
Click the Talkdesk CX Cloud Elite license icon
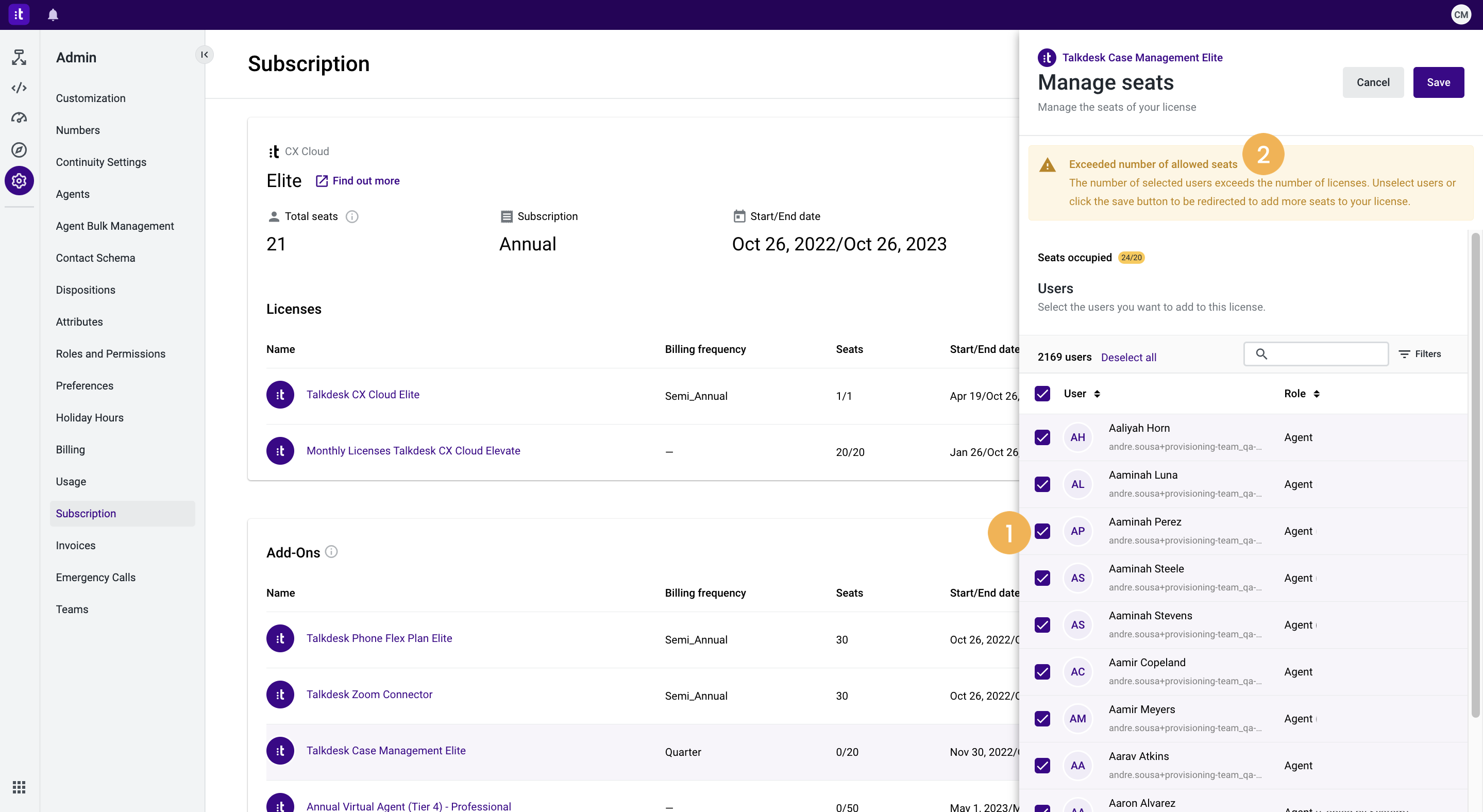pyautogui.click(x=280, y=395)
